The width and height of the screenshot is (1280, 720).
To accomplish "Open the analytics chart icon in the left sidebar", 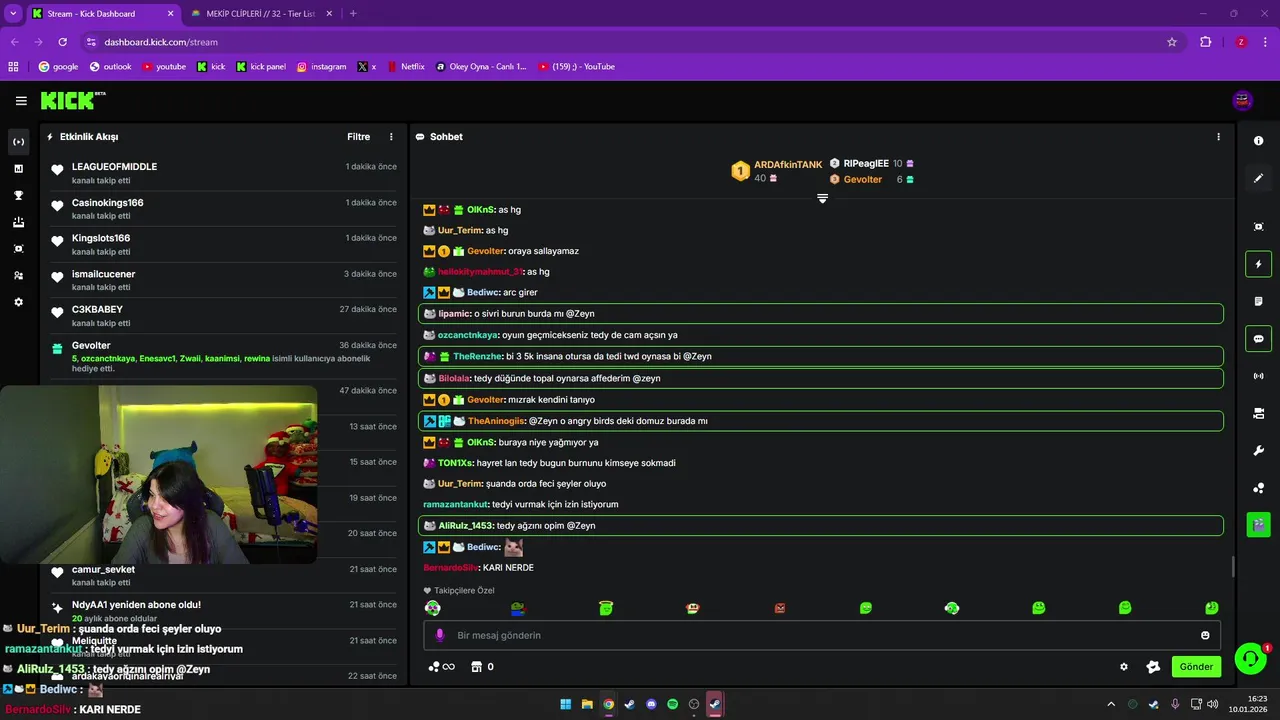I will [x=18, y=169].
